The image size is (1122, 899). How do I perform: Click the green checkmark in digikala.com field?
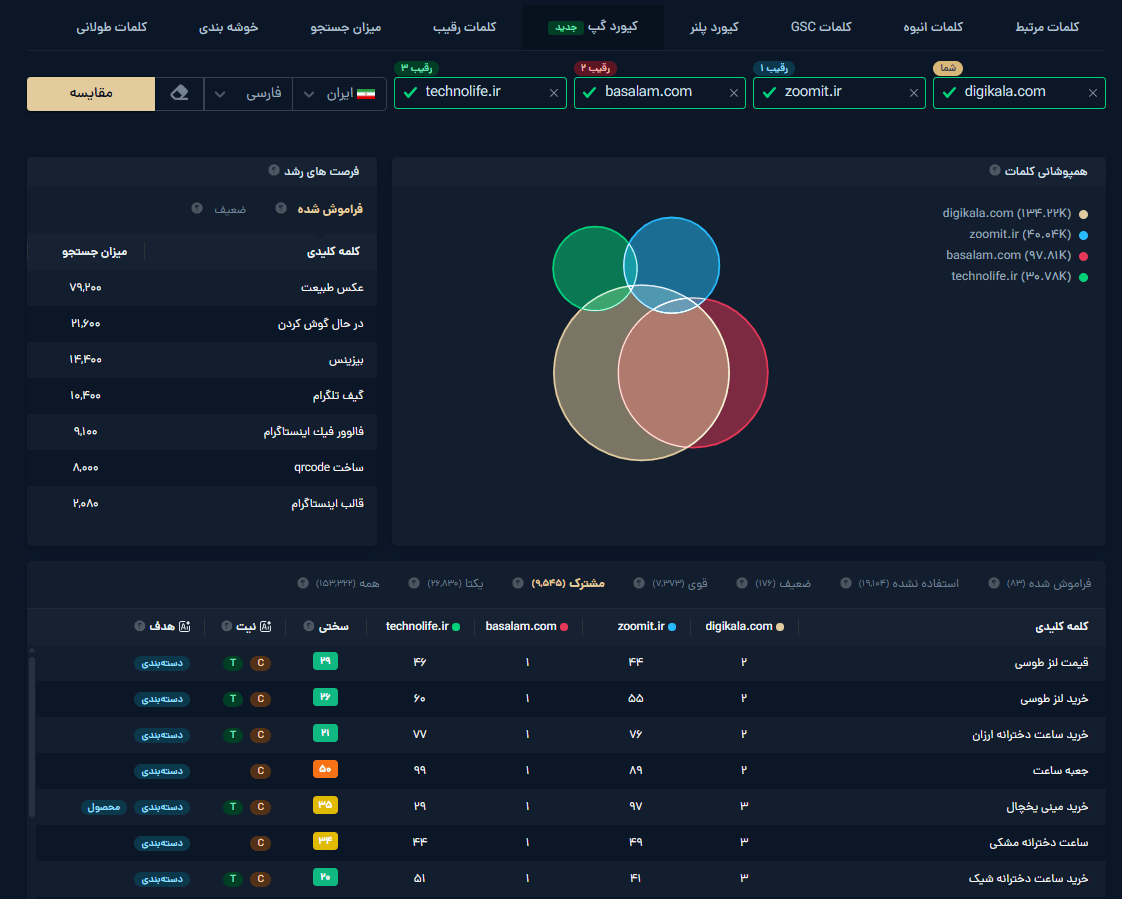pyautogui.click(x=950, y=92)
